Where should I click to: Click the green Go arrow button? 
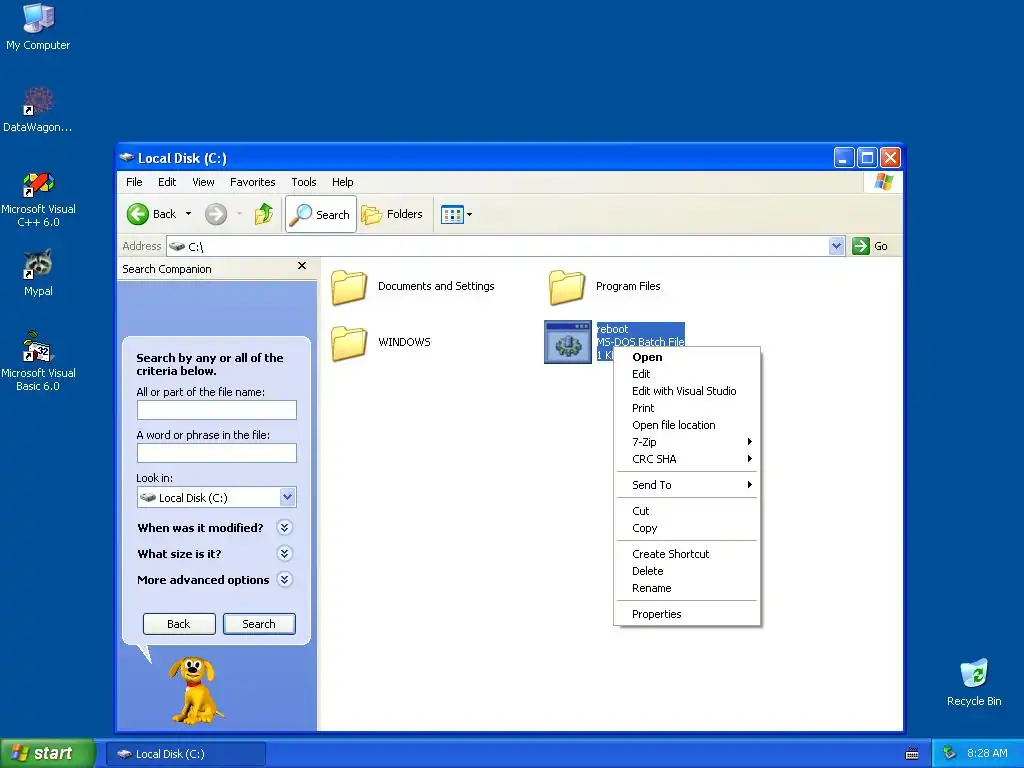(x=861, y=246)
